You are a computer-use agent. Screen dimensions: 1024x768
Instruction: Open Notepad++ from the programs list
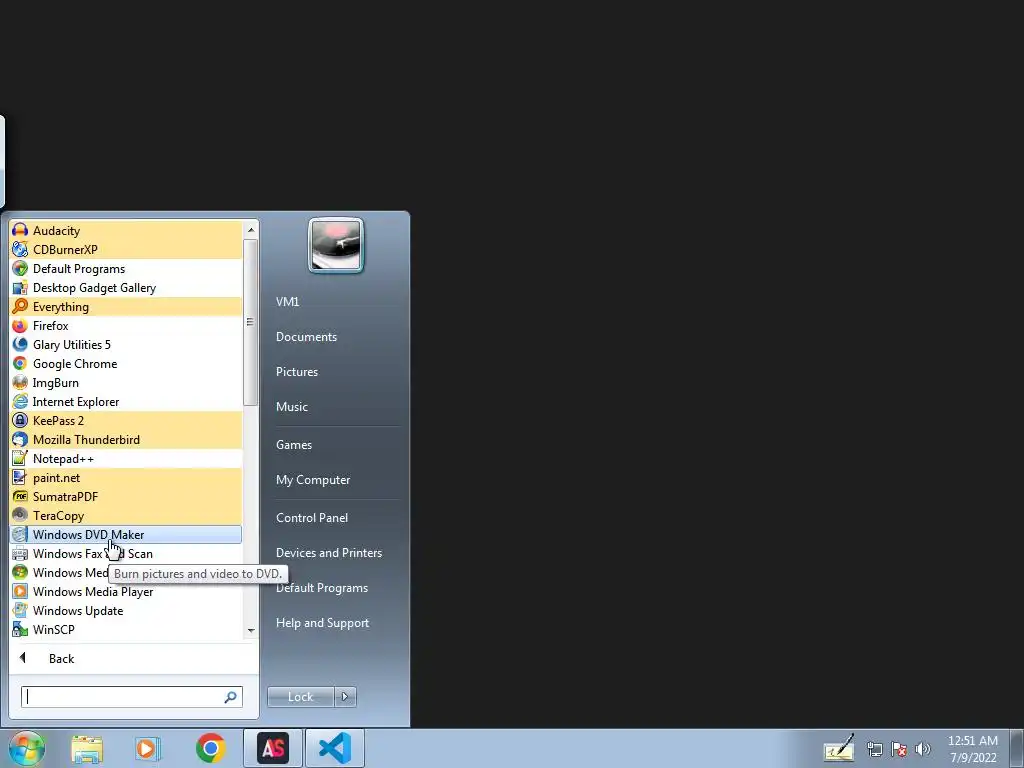(125, 458)
